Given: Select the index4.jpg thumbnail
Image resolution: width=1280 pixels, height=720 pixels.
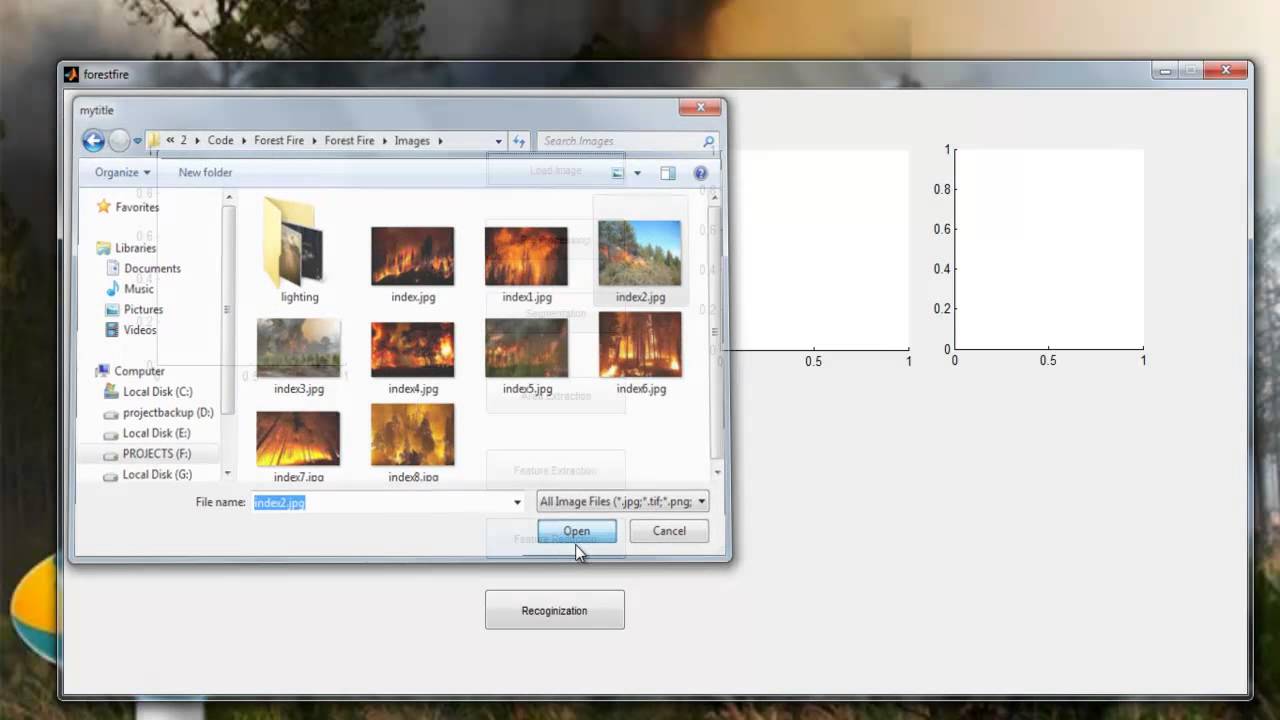Looking at the screenshot, I should 412,350.
